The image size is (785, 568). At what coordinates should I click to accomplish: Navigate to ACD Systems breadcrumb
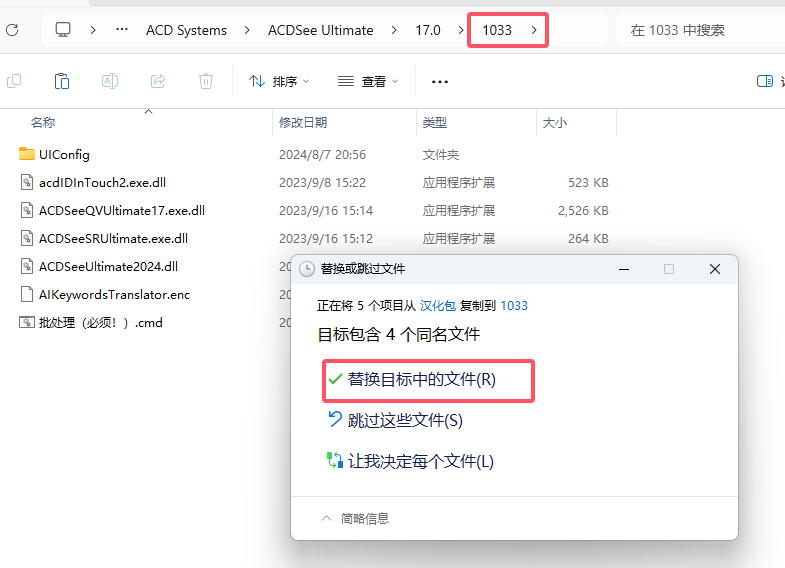(x=186, y=31)
